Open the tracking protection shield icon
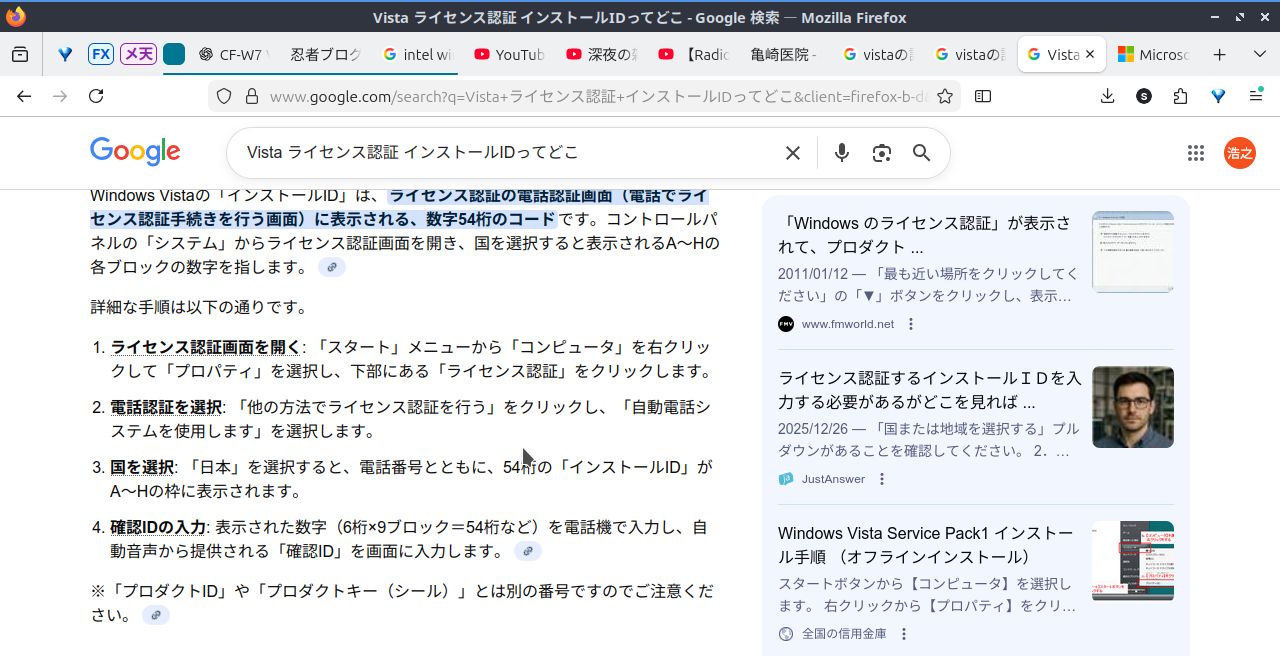This screenshot has height=656, width=1280. 224,96
